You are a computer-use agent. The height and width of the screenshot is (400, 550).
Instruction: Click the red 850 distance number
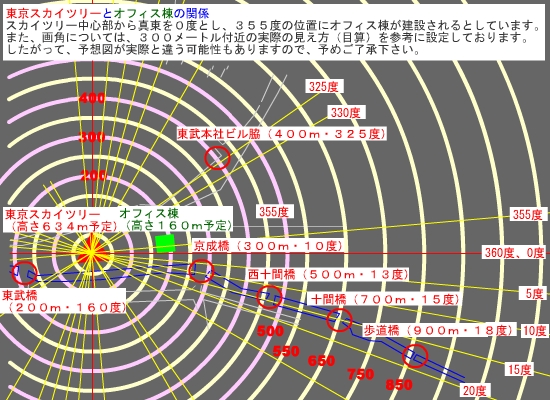coord(399,385)
